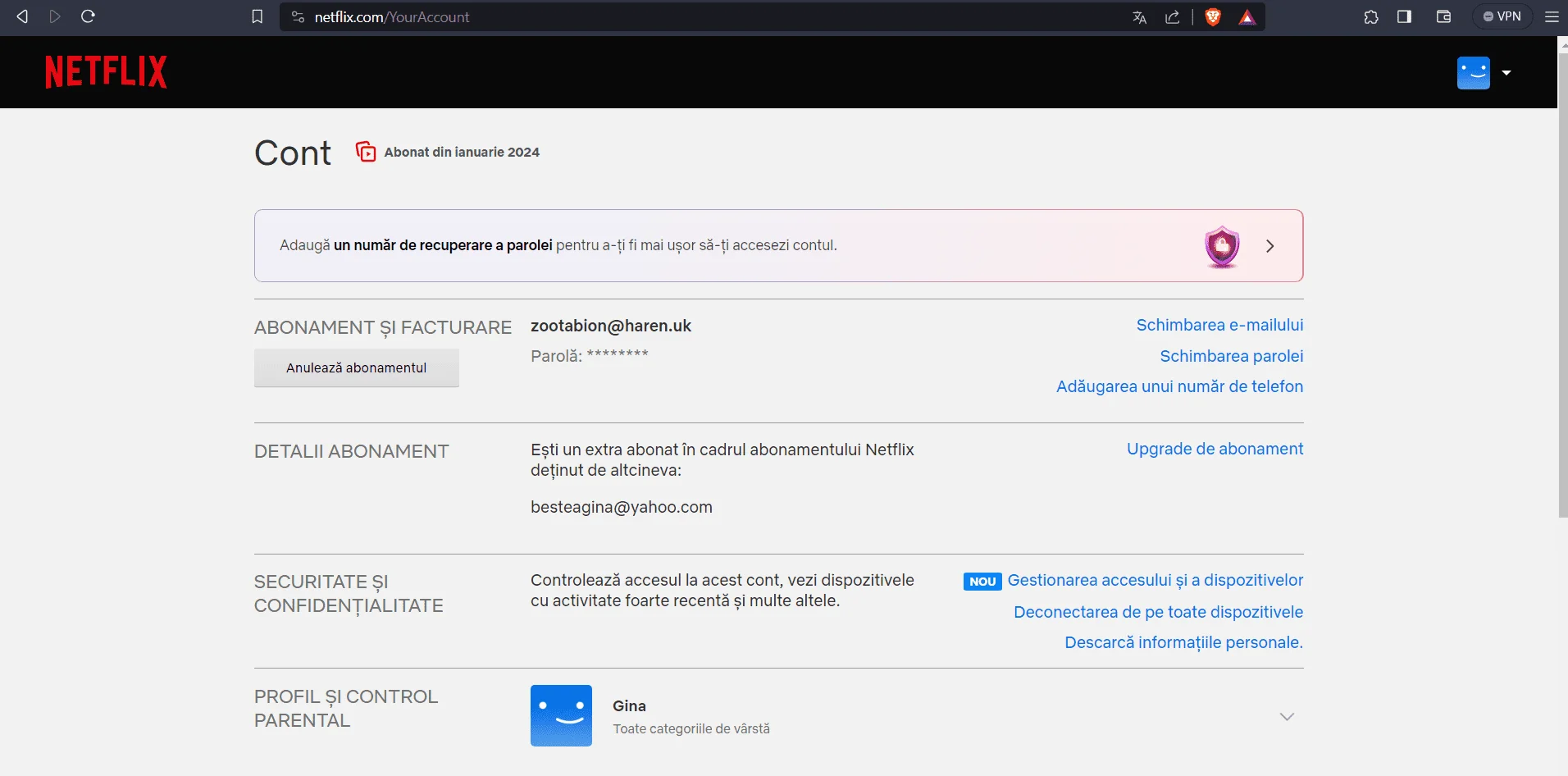Open the profile dropdown arrow in header
1568x776 pixels.
pyautogui.click(x=1506, y=73)
